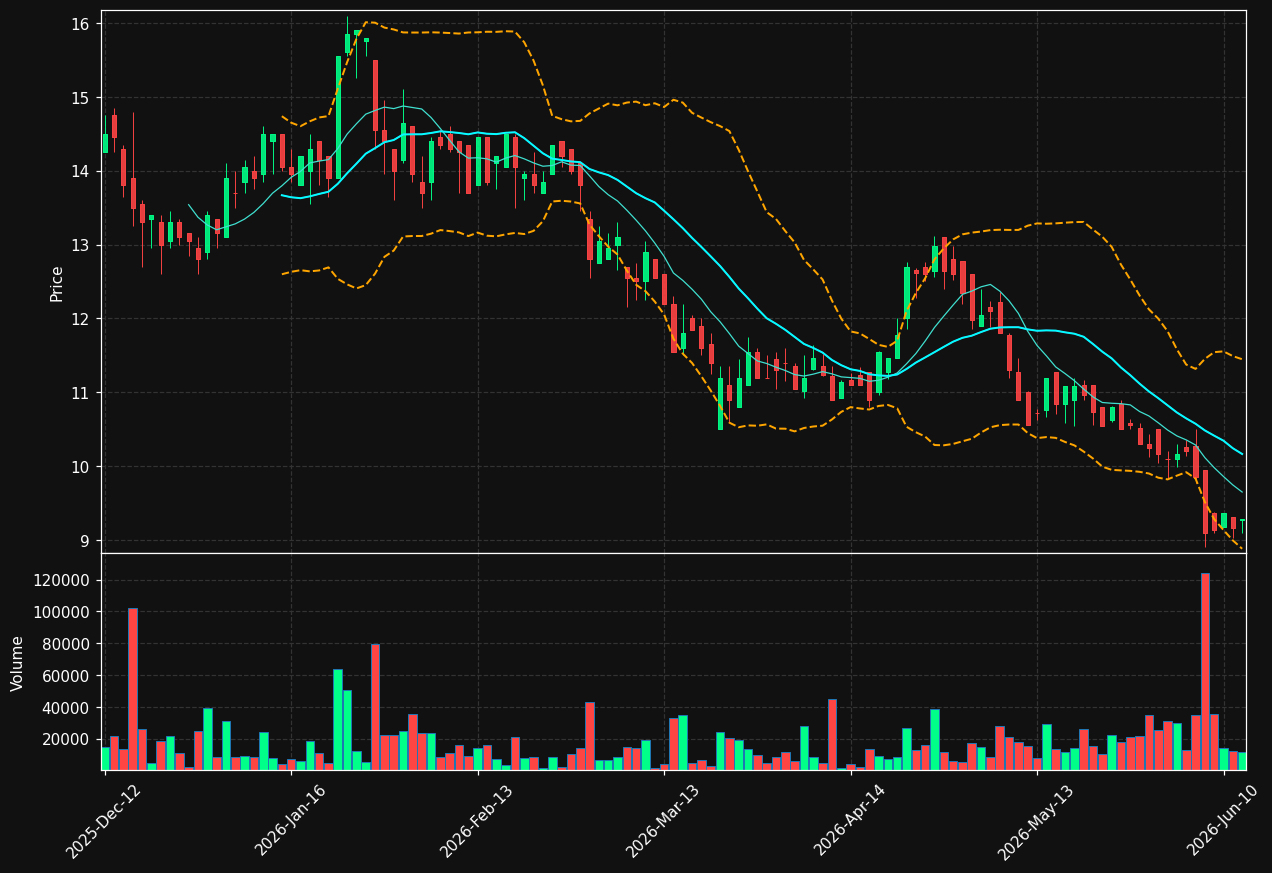Click the volume tick label 80000
Image resolution: width=1272 pixels, height=873 pixels.
coord(67,644)
